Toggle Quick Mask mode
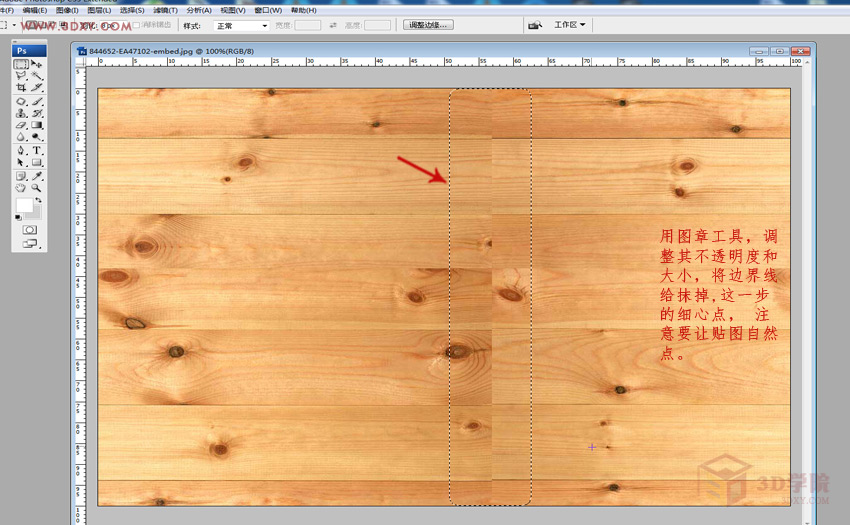850x525 pixels. coord(29,230)
